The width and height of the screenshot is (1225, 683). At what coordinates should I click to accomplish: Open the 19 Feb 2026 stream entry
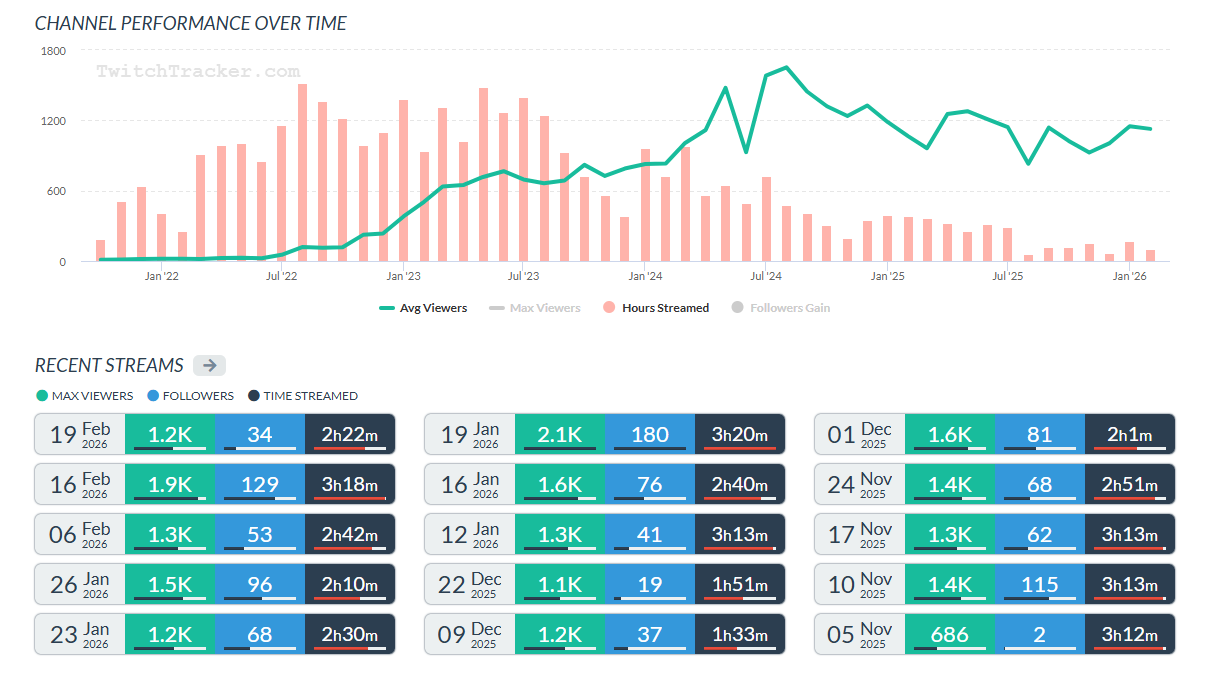[215, 434]
